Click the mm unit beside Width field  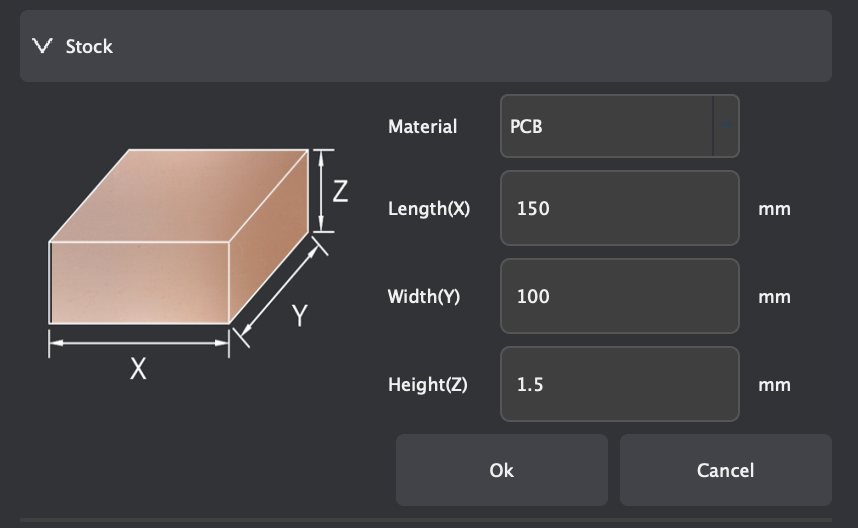774,297
